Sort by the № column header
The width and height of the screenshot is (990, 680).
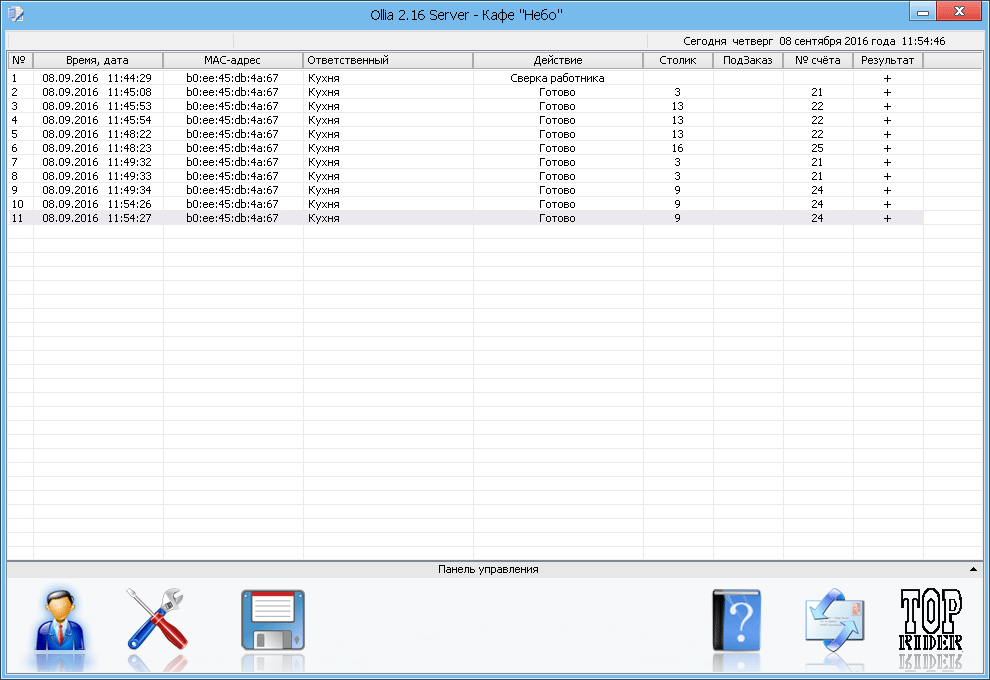pyautogui.click(x=20, y=61)
